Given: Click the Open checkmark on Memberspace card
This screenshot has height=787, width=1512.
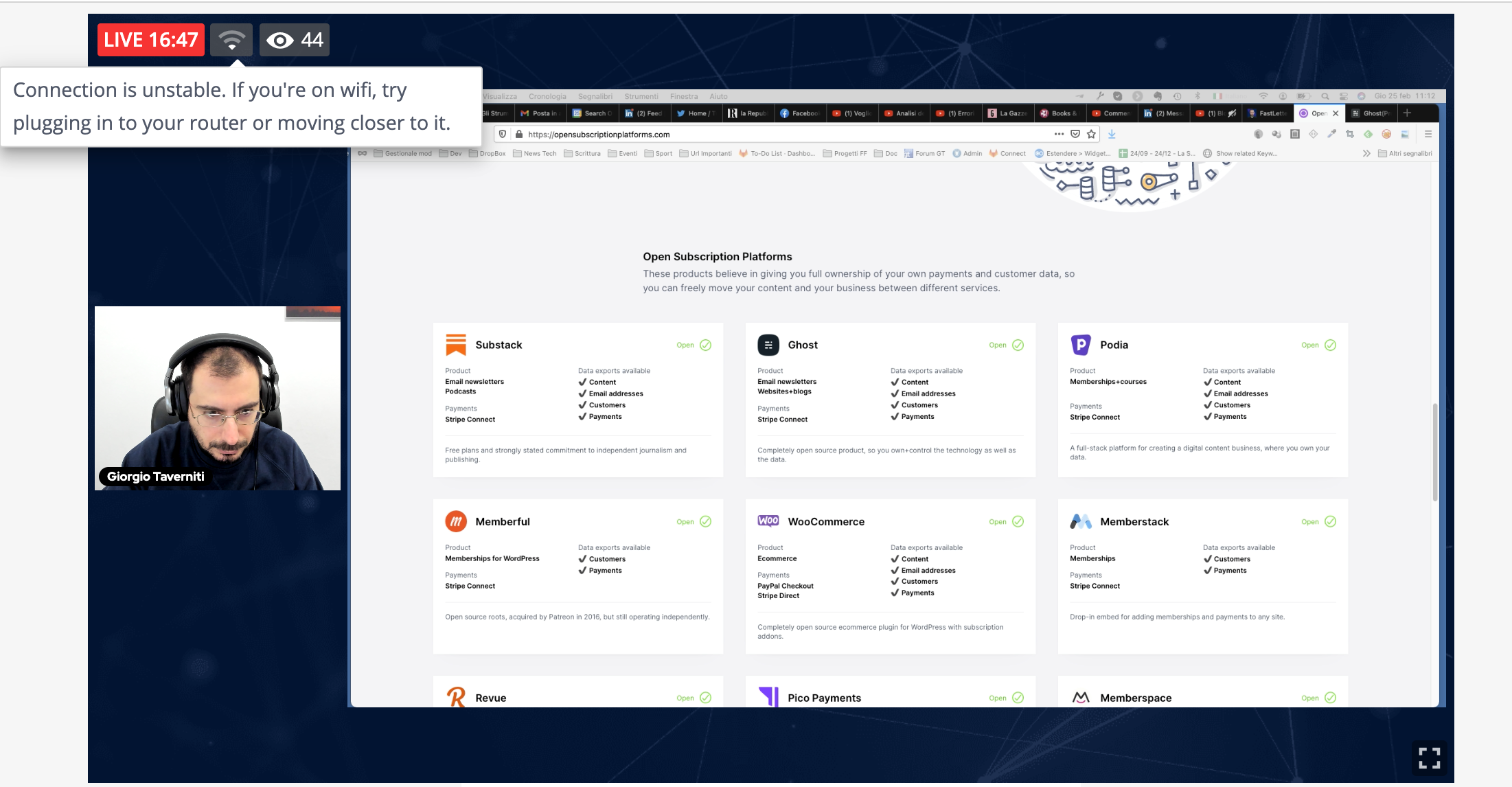Looking at the screenshot, I should tap(1330, 698).
